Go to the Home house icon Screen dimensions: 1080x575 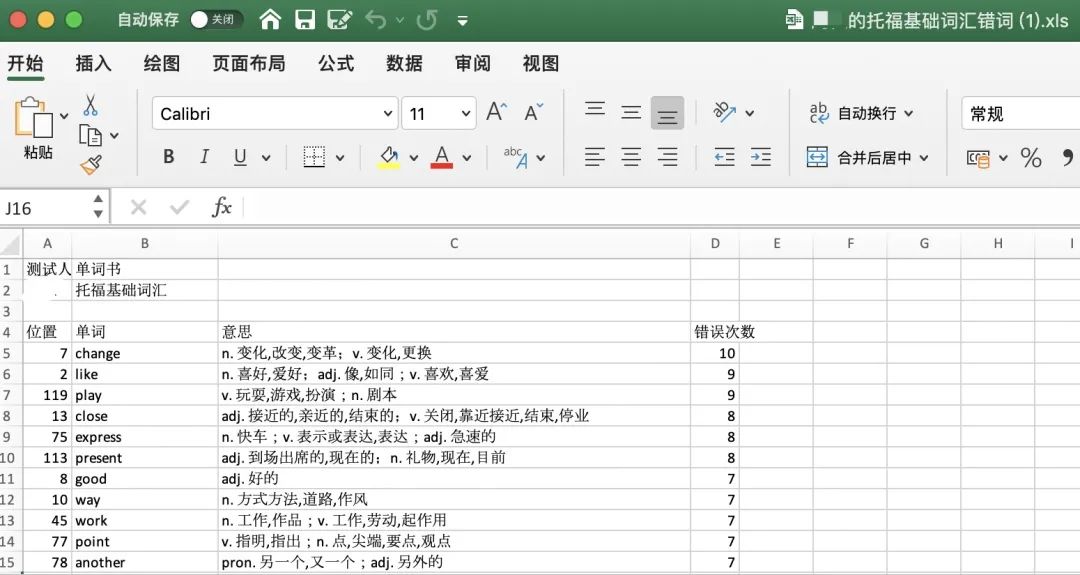point(270,19)
